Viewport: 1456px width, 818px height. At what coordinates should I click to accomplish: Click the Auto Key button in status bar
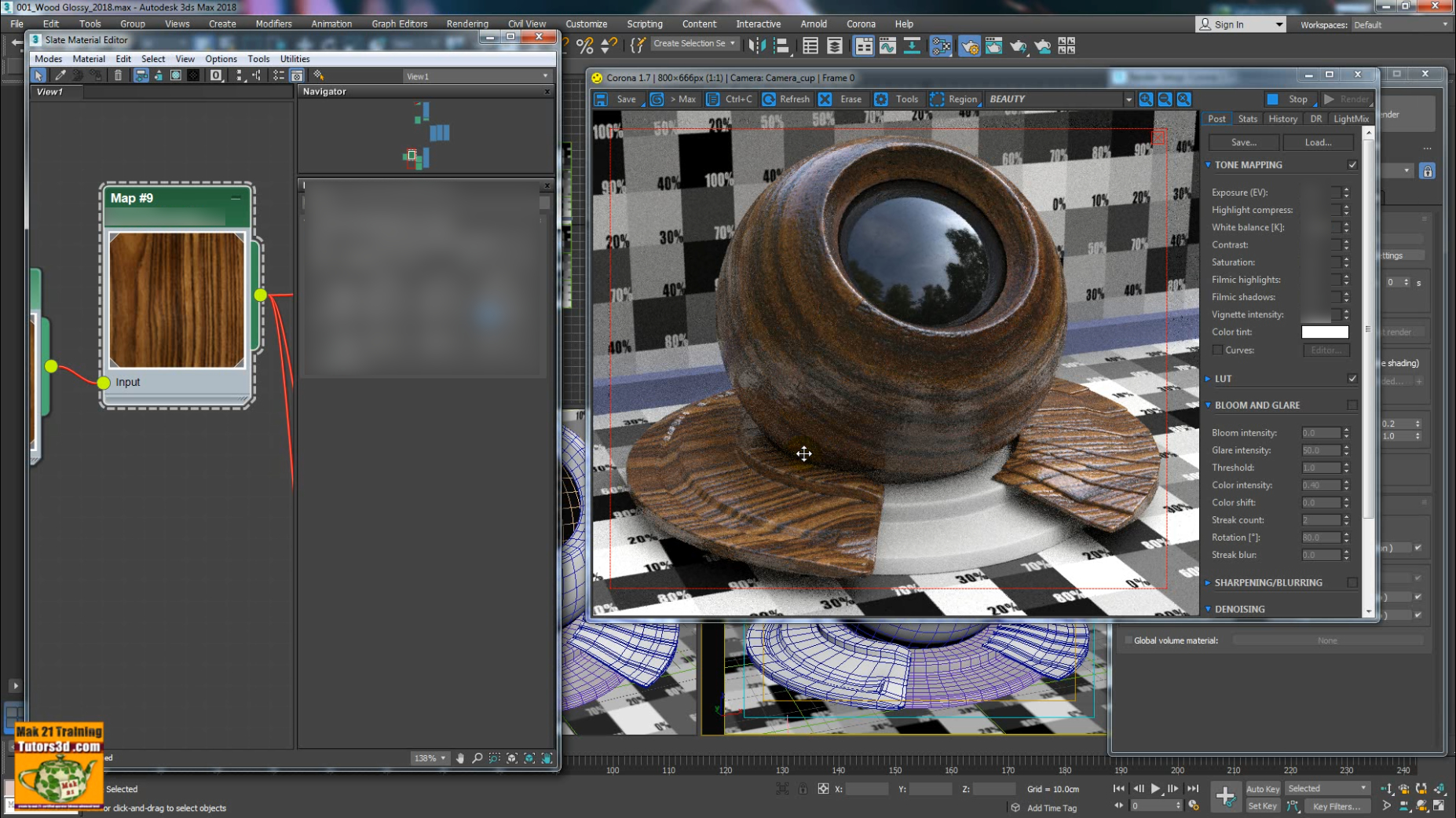coord(1263,788)
